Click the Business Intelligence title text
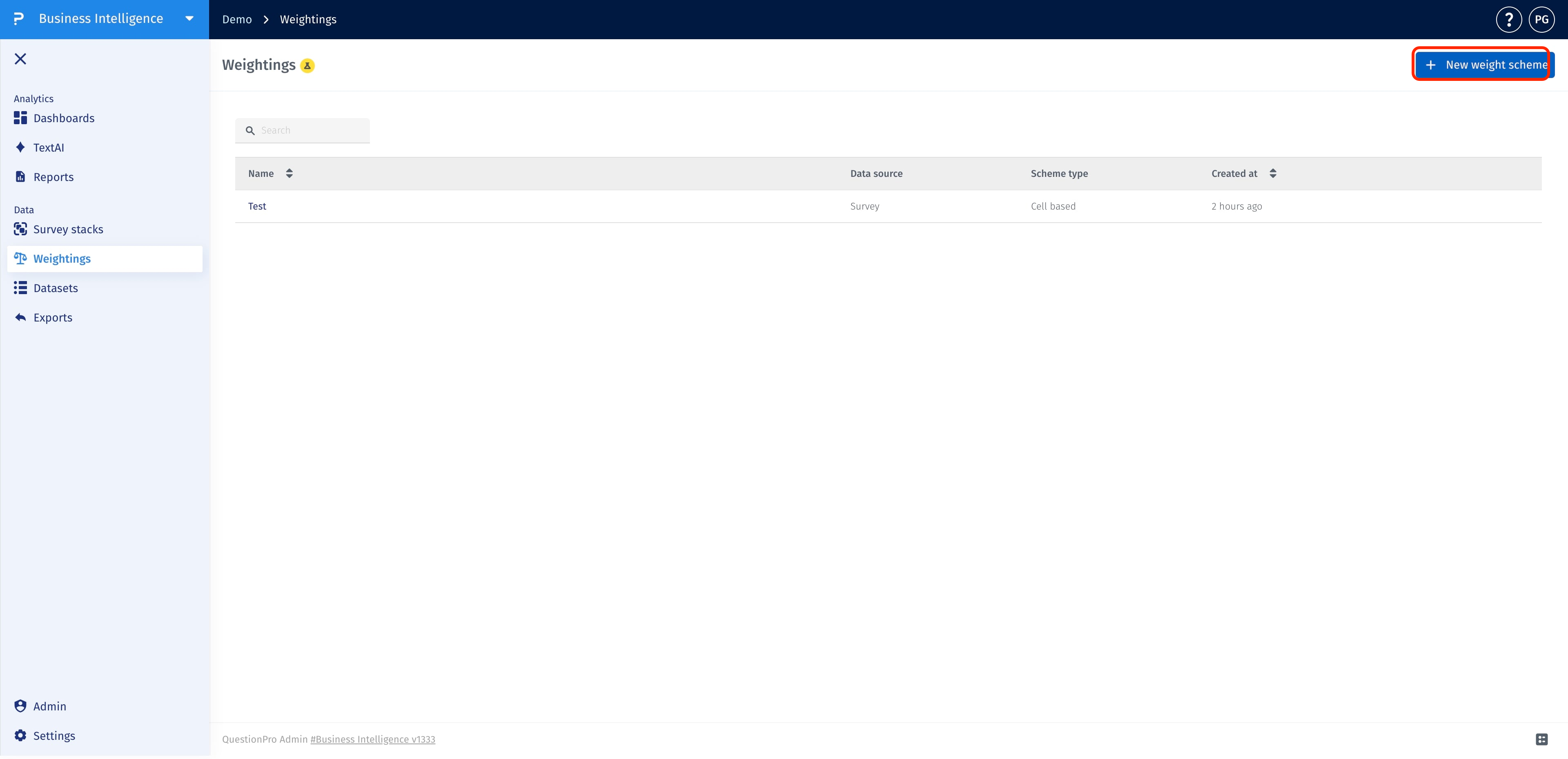The image size is (1568, 759). [101, 19]
